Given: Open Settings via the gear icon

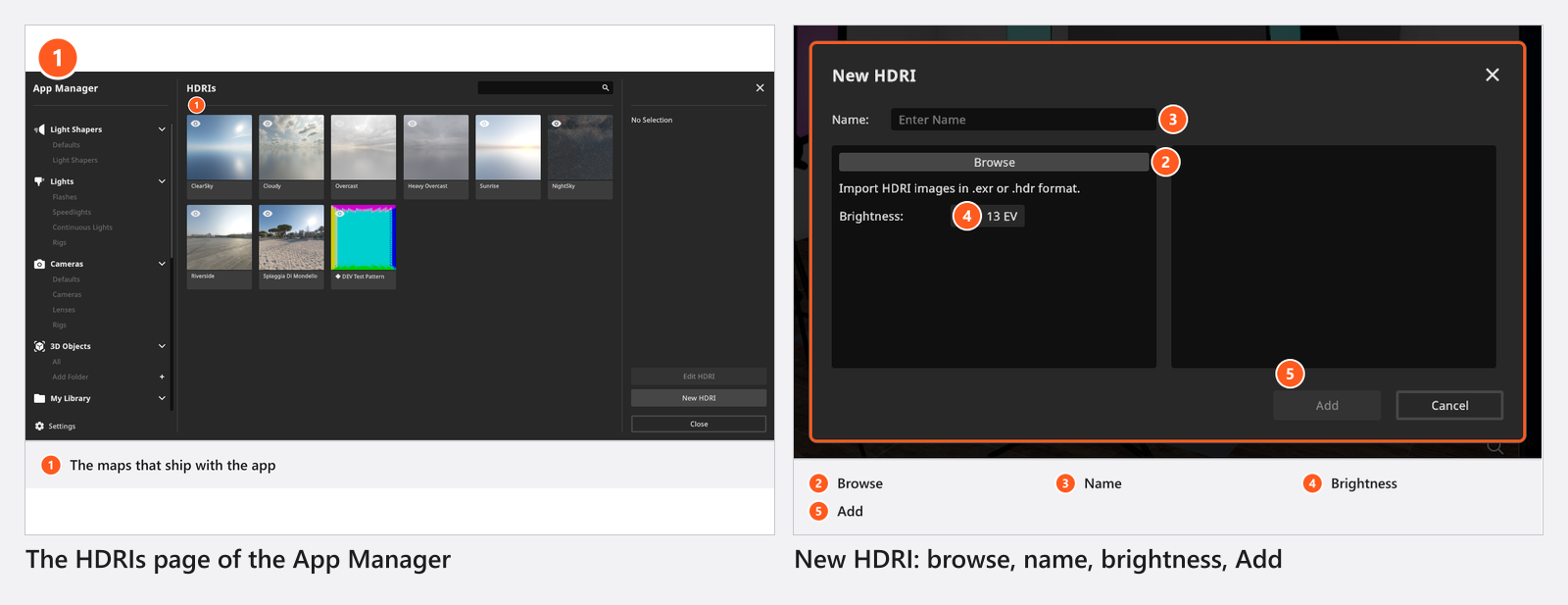Looking at the screenshot, I should (39, 427).
